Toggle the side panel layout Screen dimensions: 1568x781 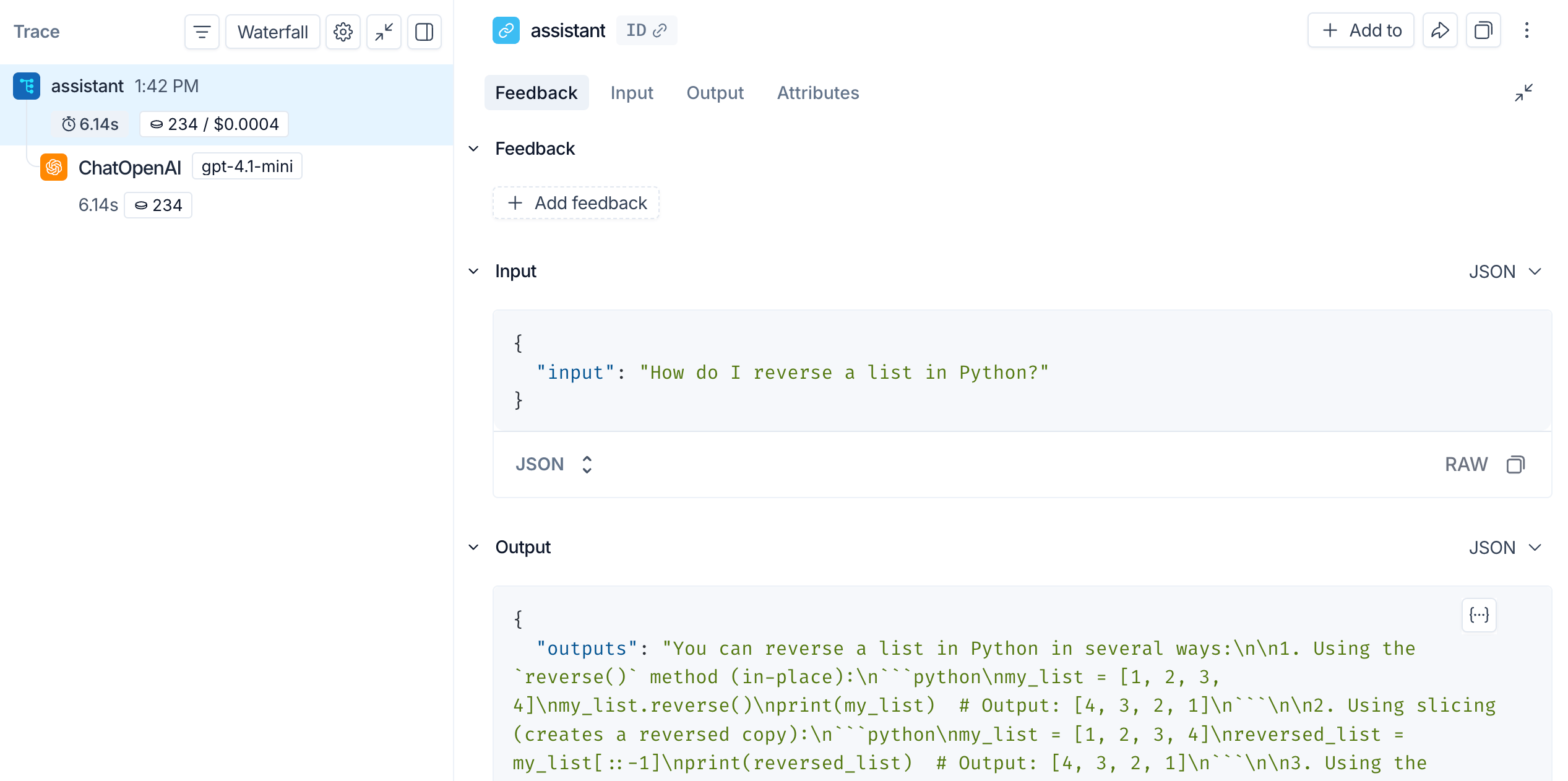pos(424,32)
